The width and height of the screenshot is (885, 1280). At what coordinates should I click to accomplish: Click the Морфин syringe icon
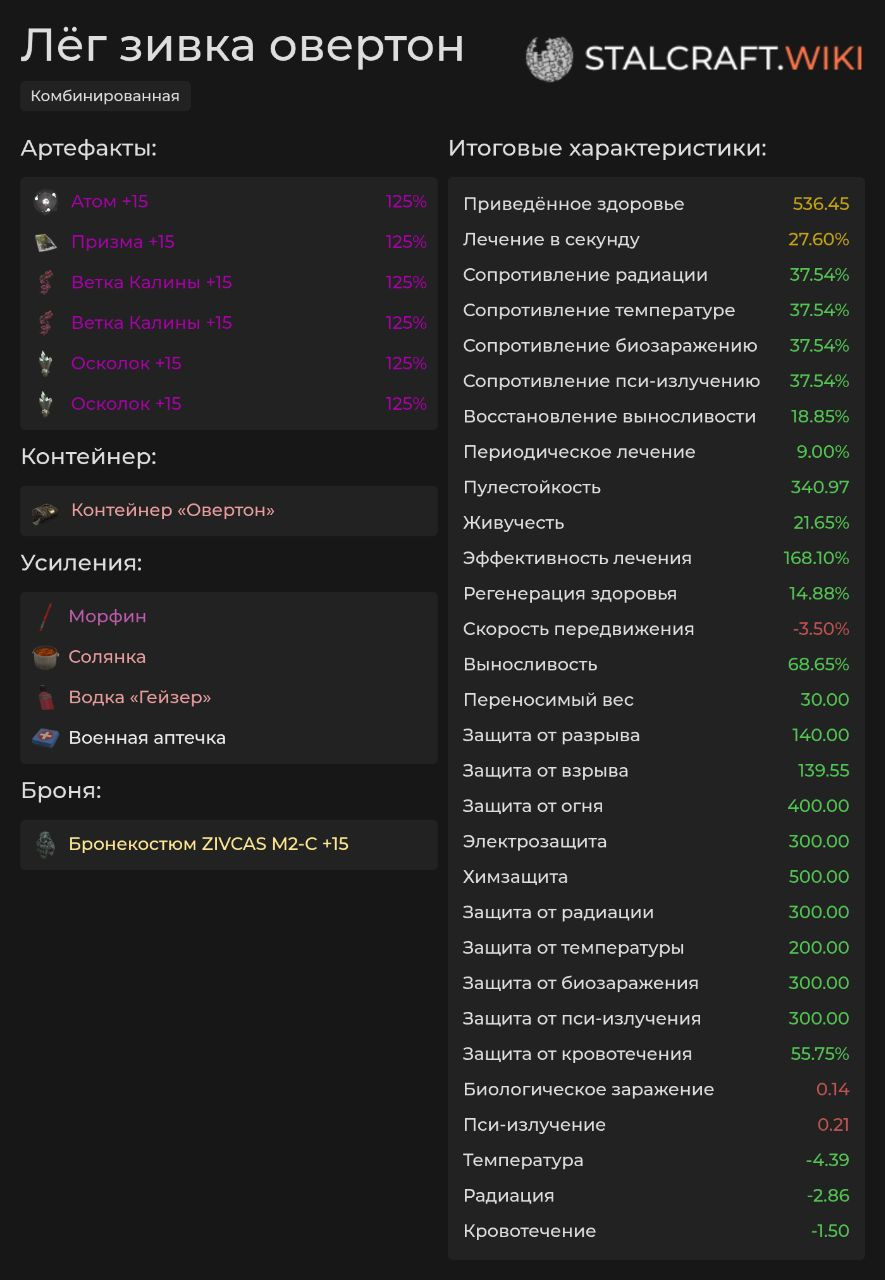point(45,617)
